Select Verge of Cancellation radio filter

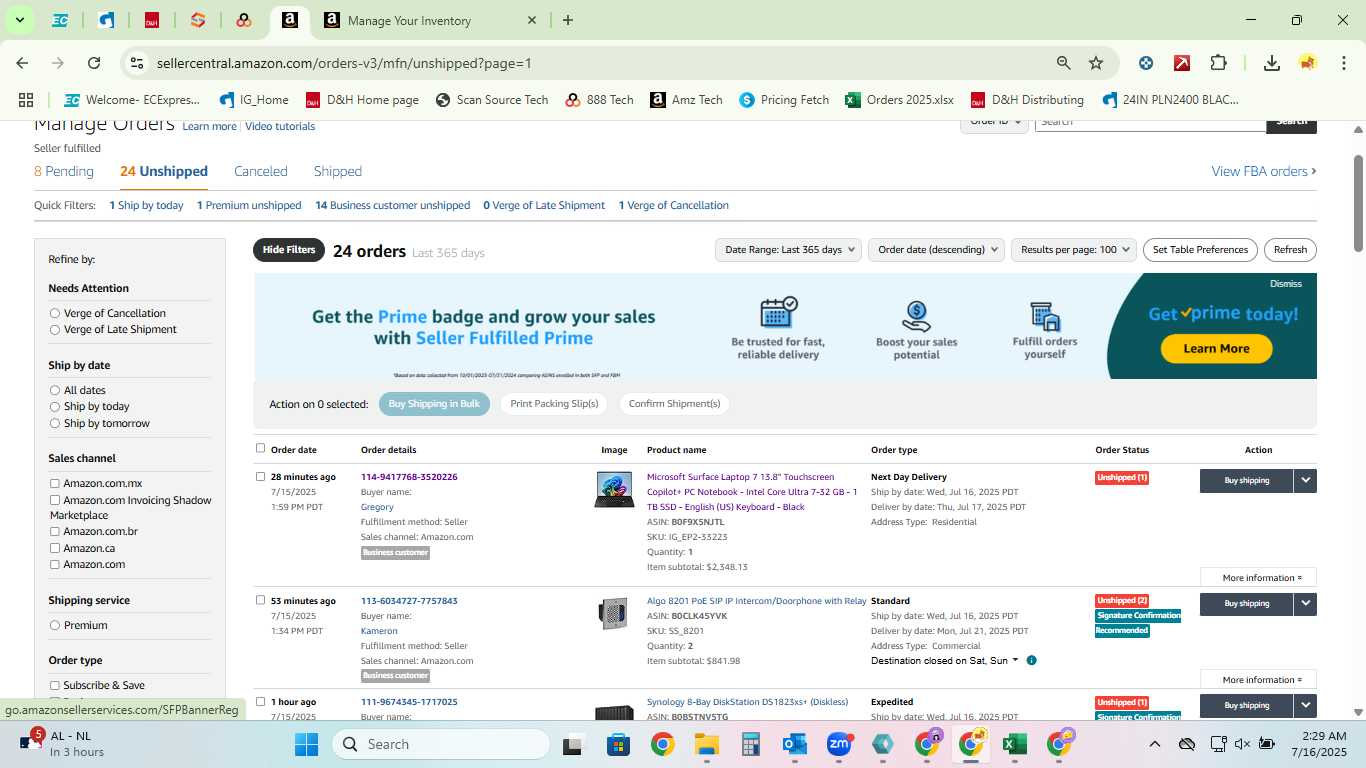click(55, 313)
